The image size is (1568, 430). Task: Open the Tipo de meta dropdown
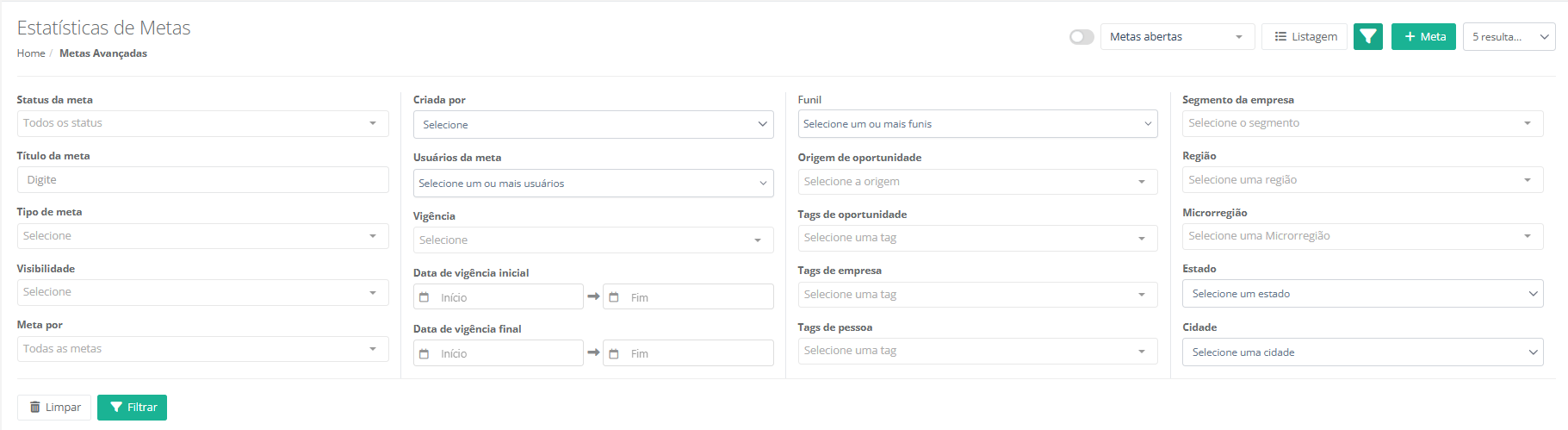[202, 236]
